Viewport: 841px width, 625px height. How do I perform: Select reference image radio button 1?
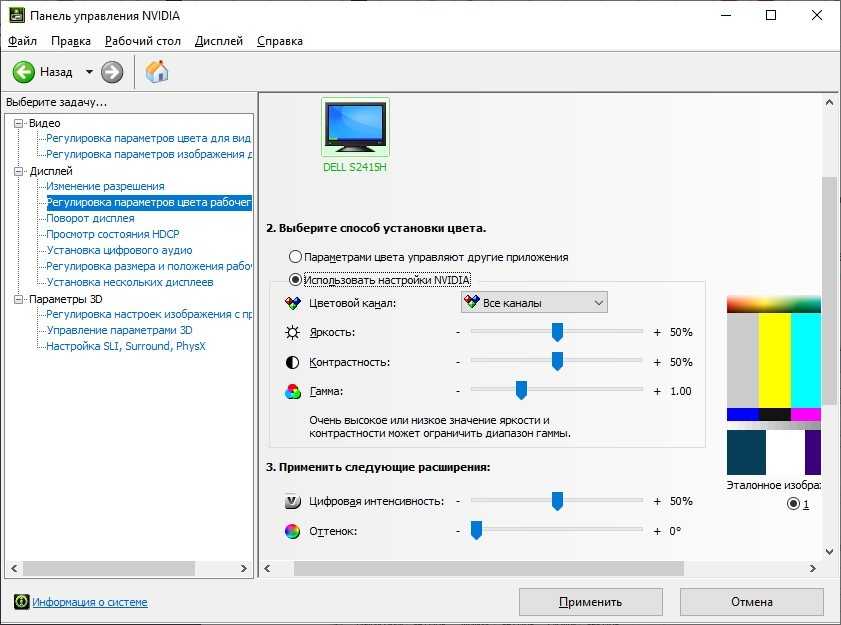[x=793, y=504]
